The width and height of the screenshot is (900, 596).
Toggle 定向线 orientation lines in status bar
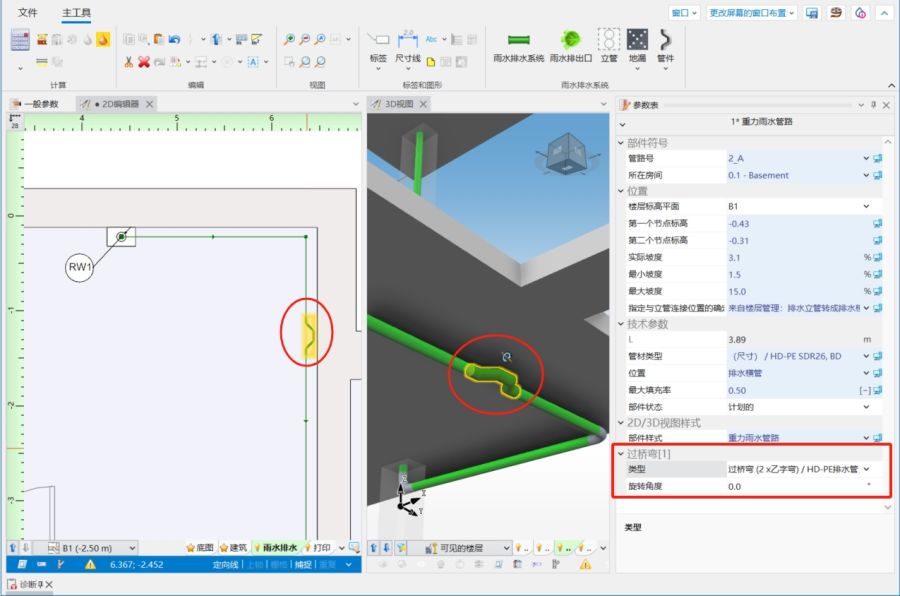(x=226, y=565)
